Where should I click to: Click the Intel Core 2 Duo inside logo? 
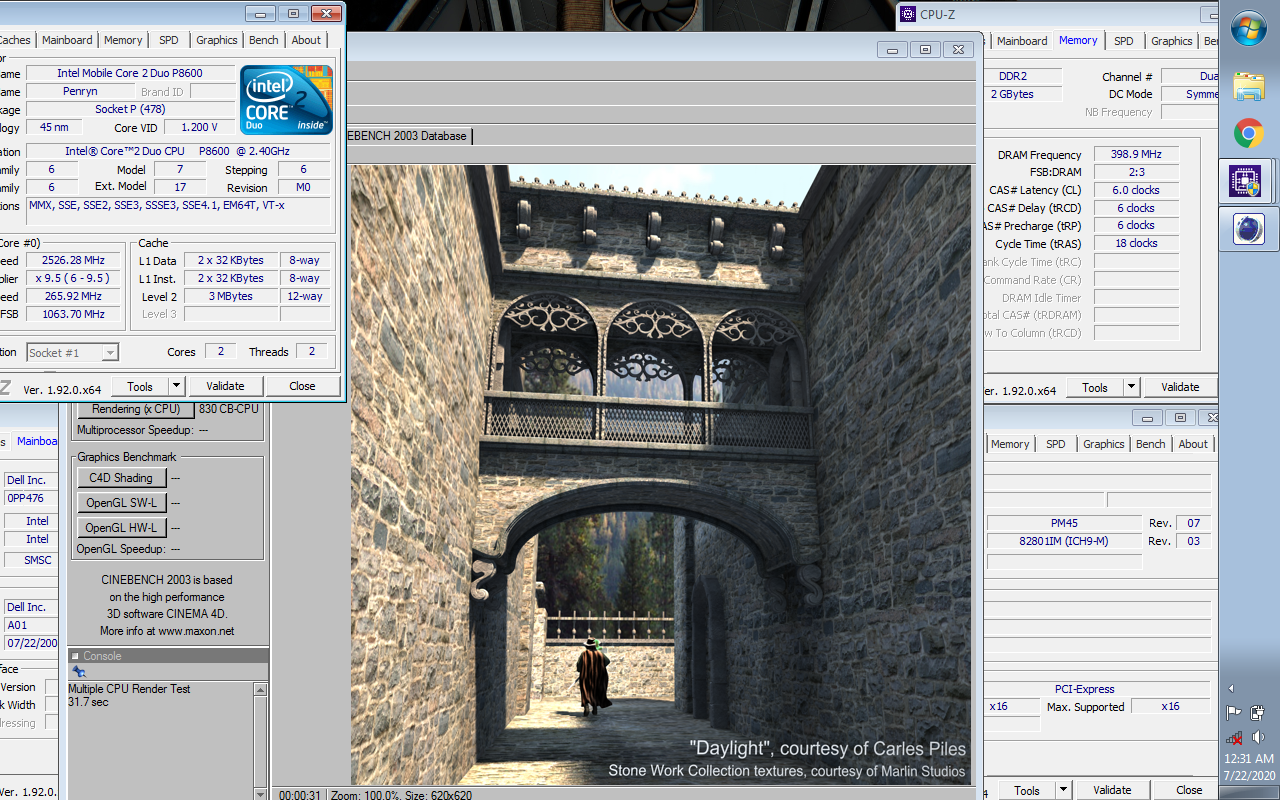point(287,100)
